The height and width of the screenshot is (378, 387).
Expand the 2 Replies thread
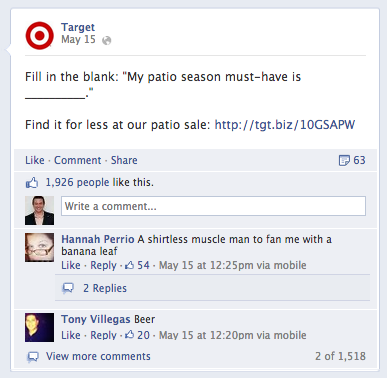(105, 288)
